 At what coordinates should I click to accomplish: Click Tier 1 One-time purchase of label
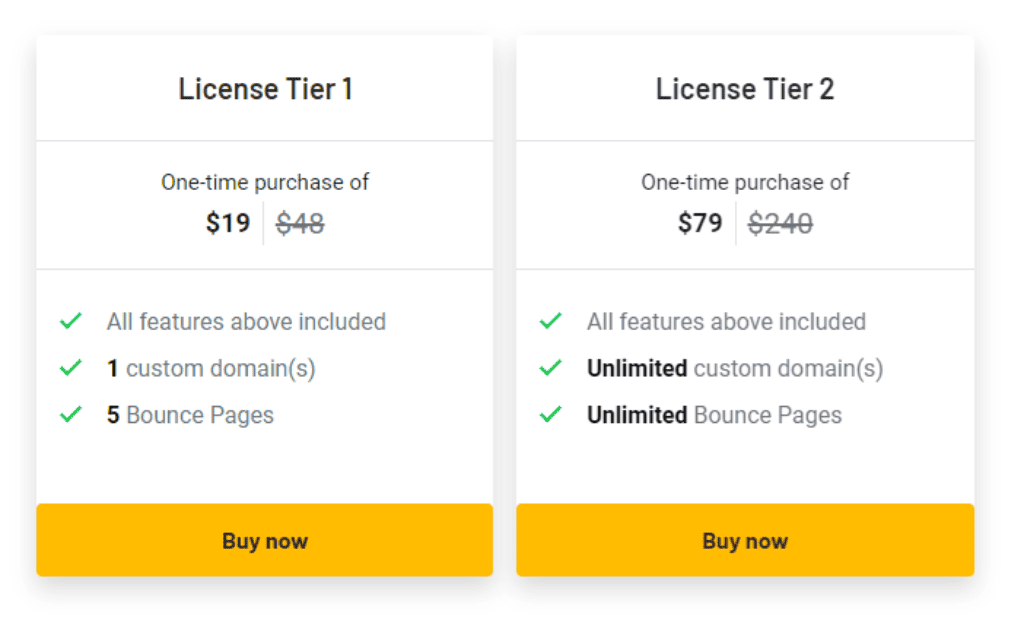pyautogui.click(x=265, y=183)
